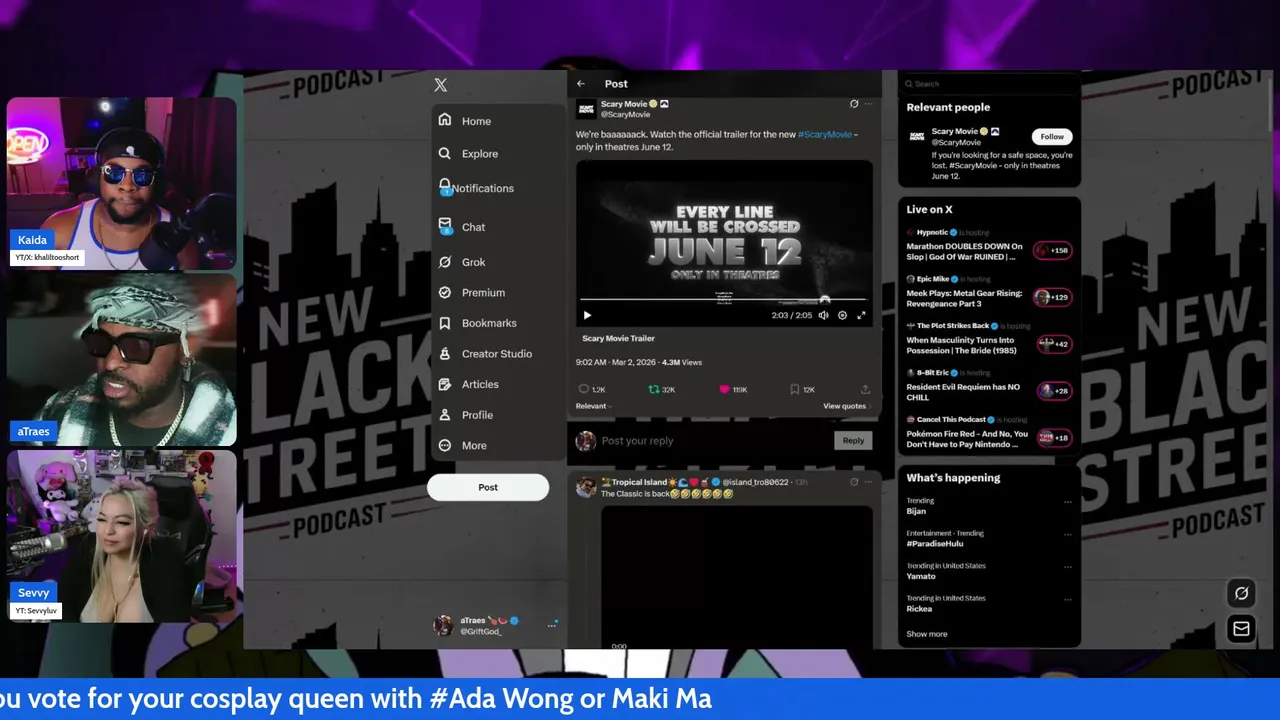1280x720 pixels.
Task: Select the Bijan trending topic
Action: (x=916, y=511)
